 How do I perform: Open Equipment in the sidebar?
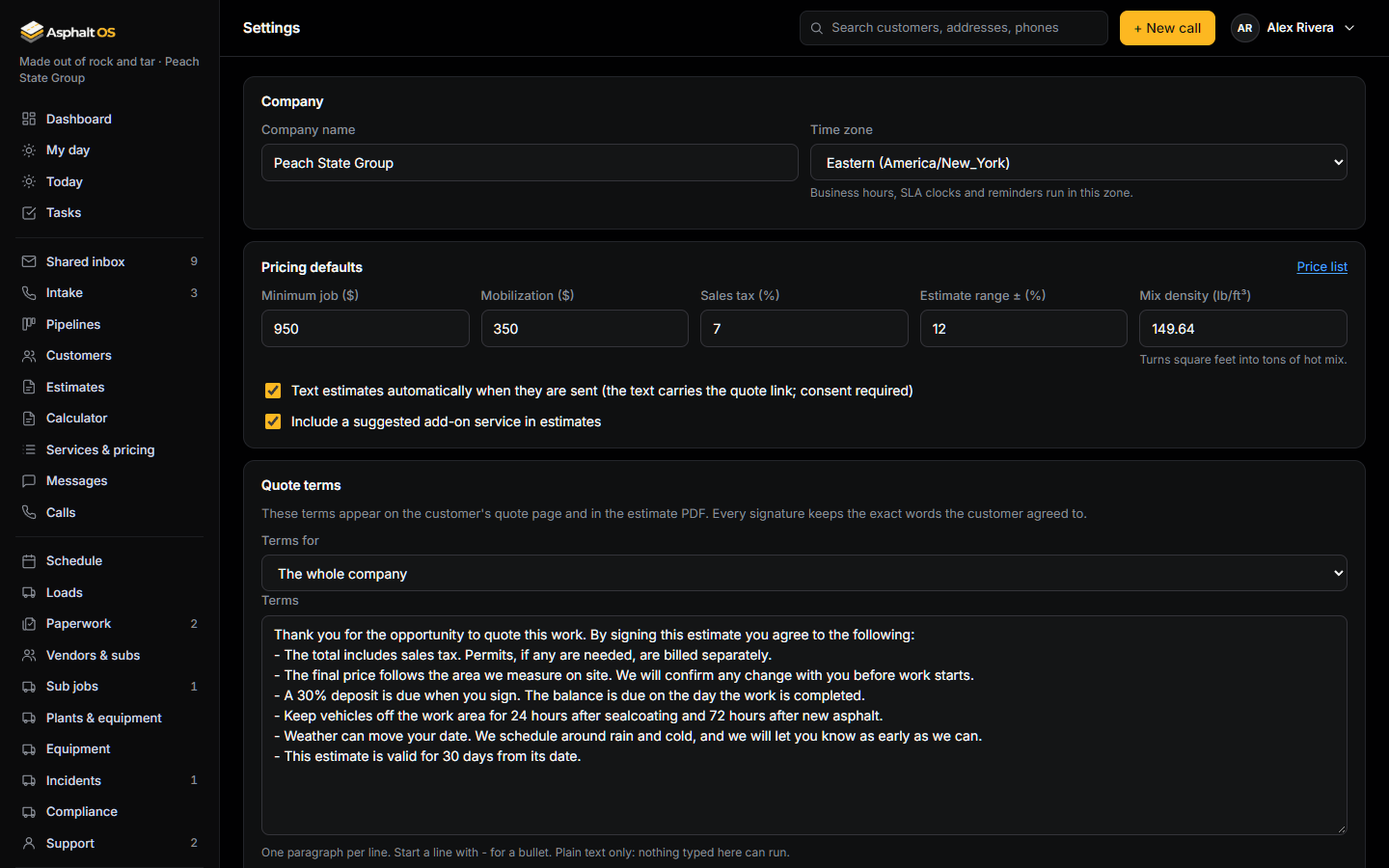pyautogui.click(x=110, y=749)
